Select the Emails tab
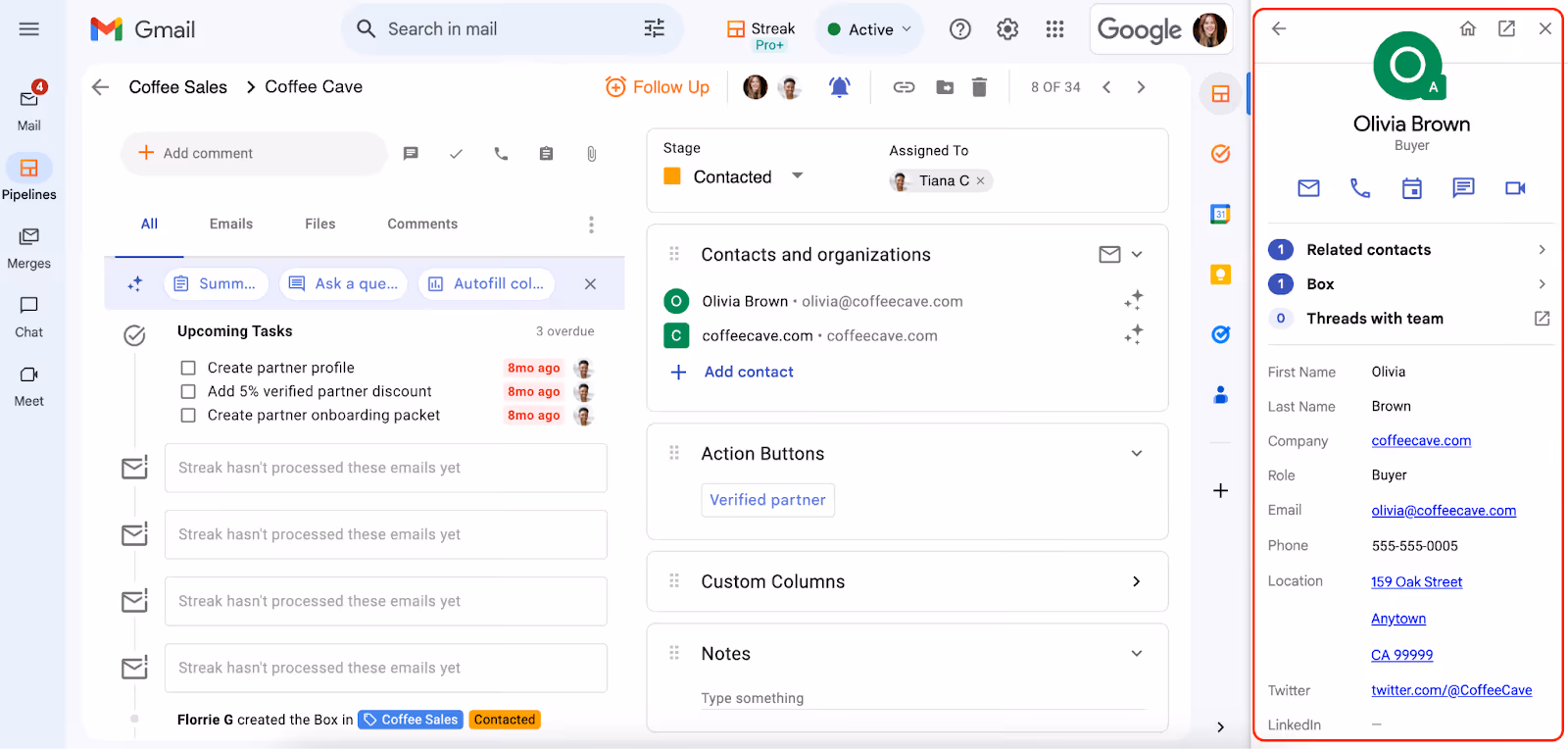 (x=231, y=225)
